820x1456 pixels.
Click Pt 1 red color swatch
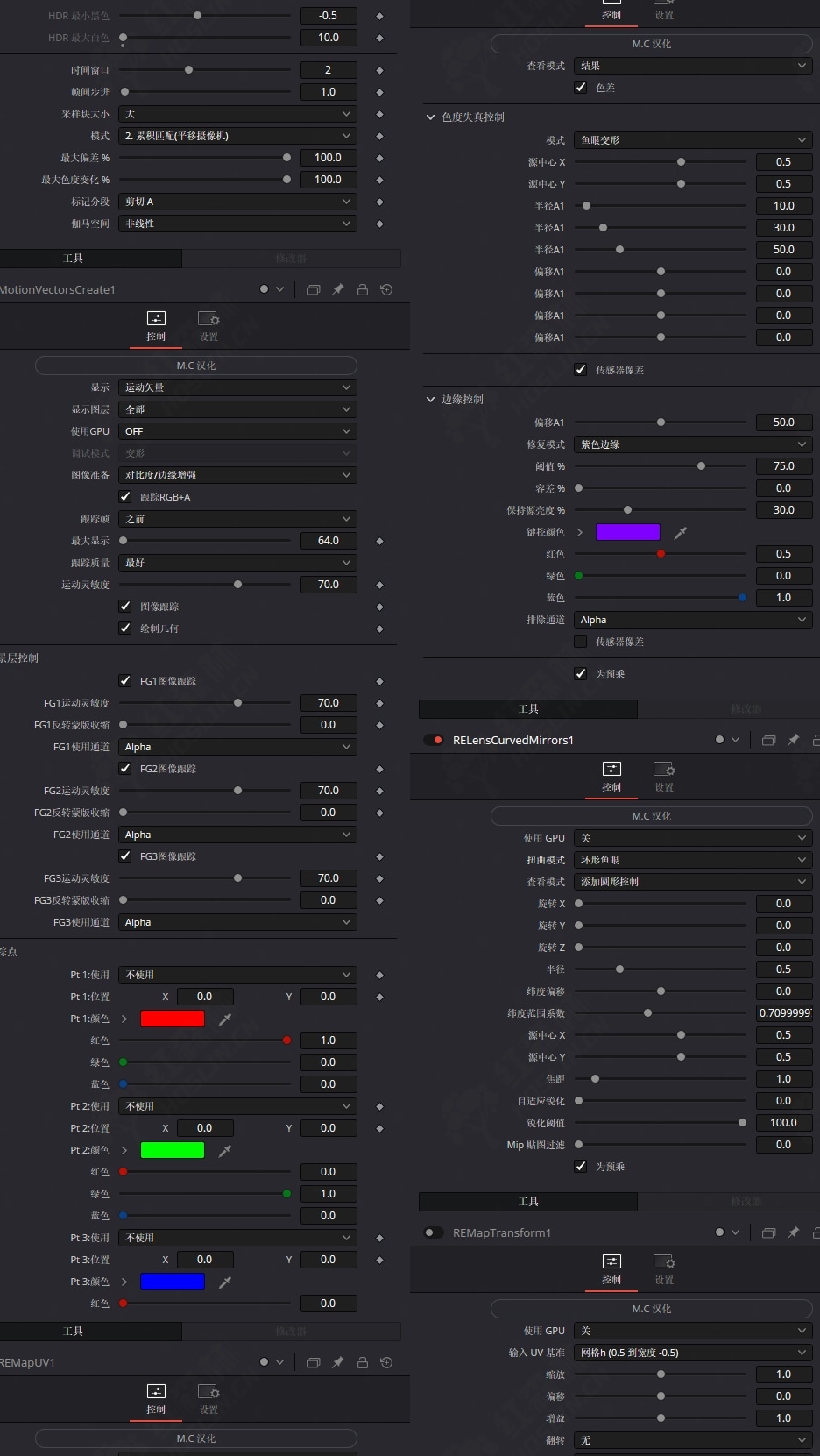173,1019
